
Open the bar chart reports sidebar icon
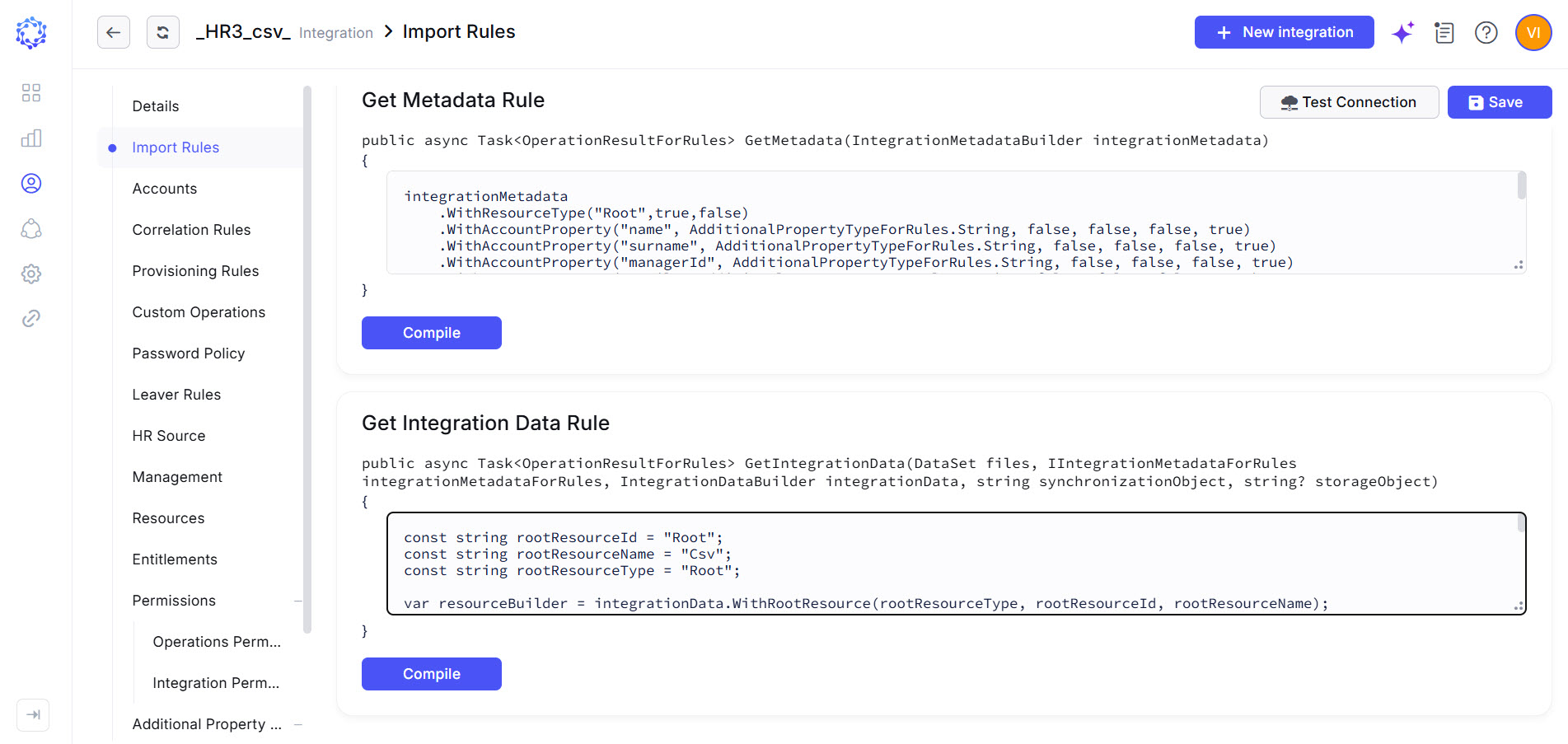(31, 138)
